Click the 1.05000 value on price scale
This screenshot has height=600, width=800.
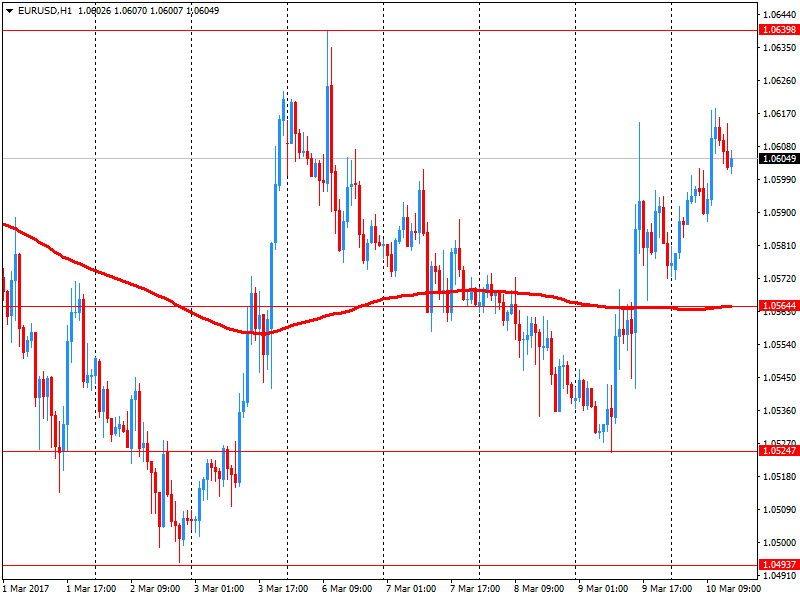coord(779,542)
